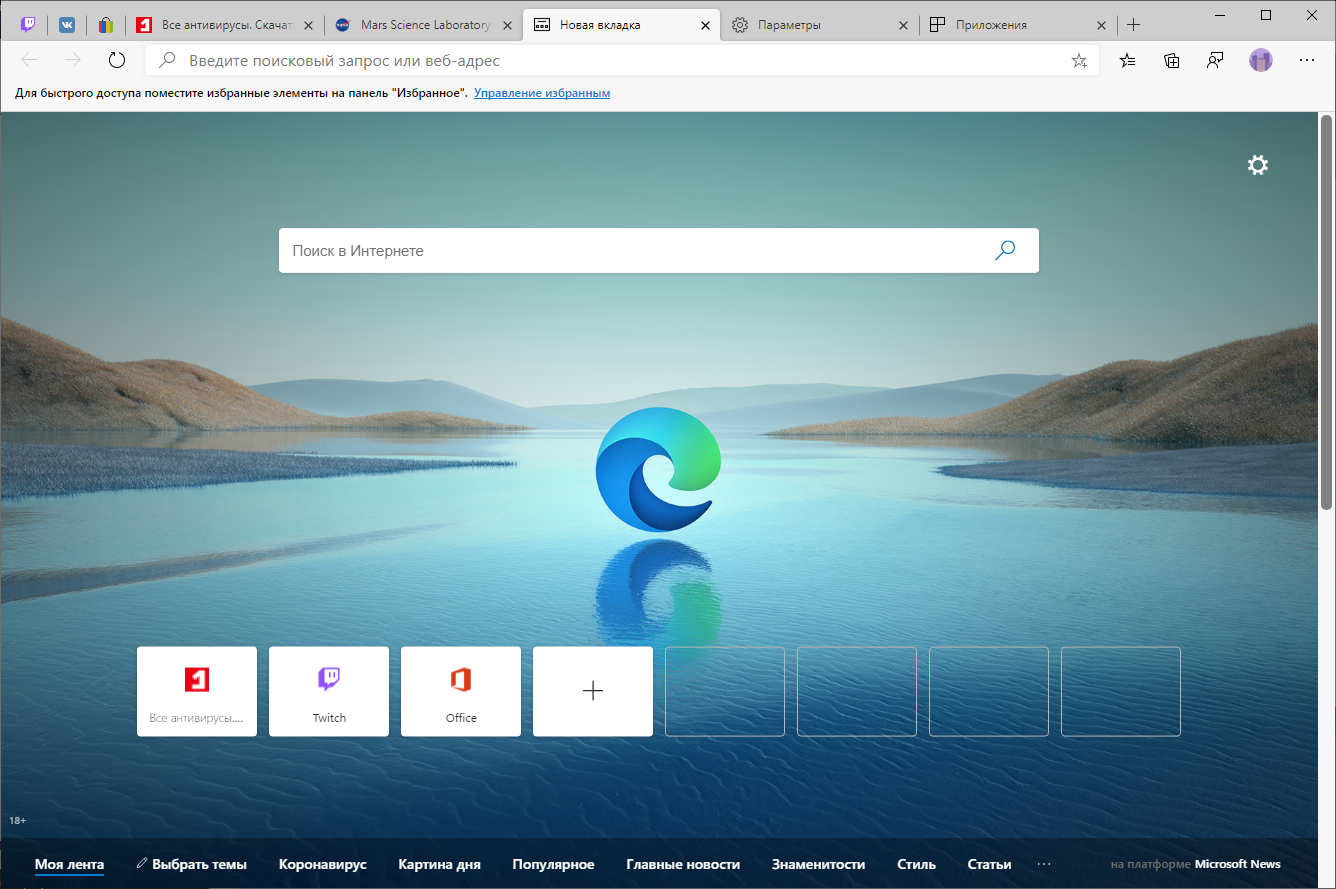Focus the "Поиск в Интернете" search box
The width and height of the screenshot is (1336, 889).
[x=659, y=251]
